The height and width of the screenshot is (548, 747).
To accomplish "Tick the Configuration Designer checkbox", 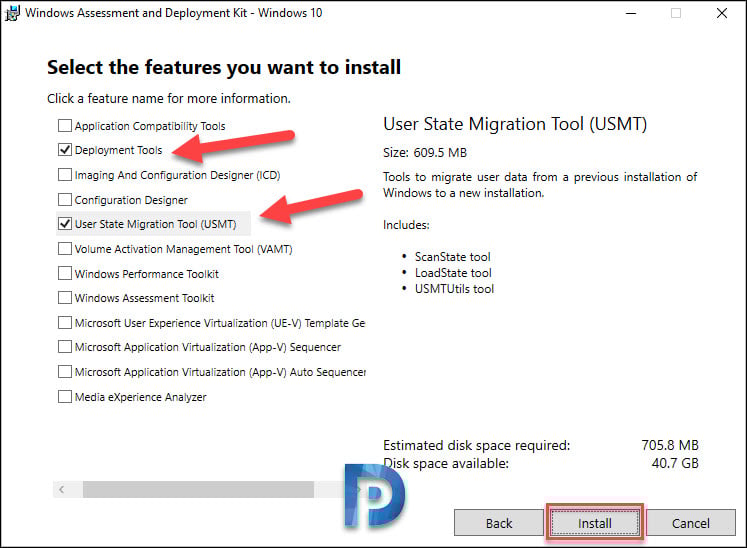I will tap(64, 200).
